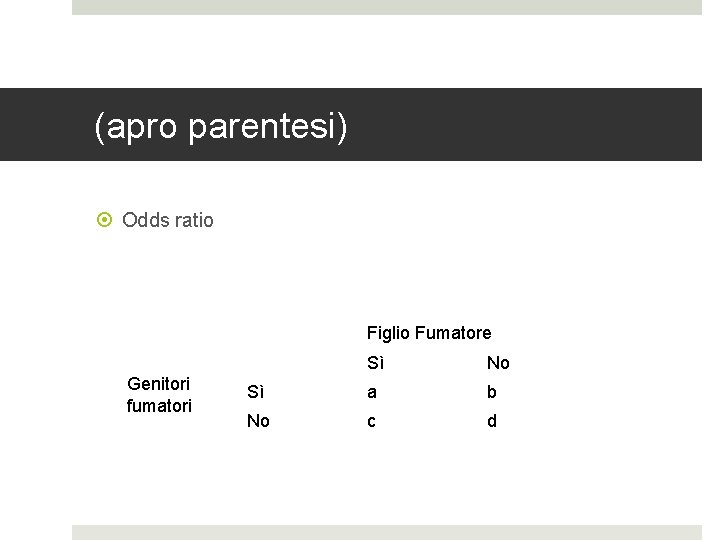
Task: Select table cell "d"
Action: pyautogui.click(x=491, y=421)
